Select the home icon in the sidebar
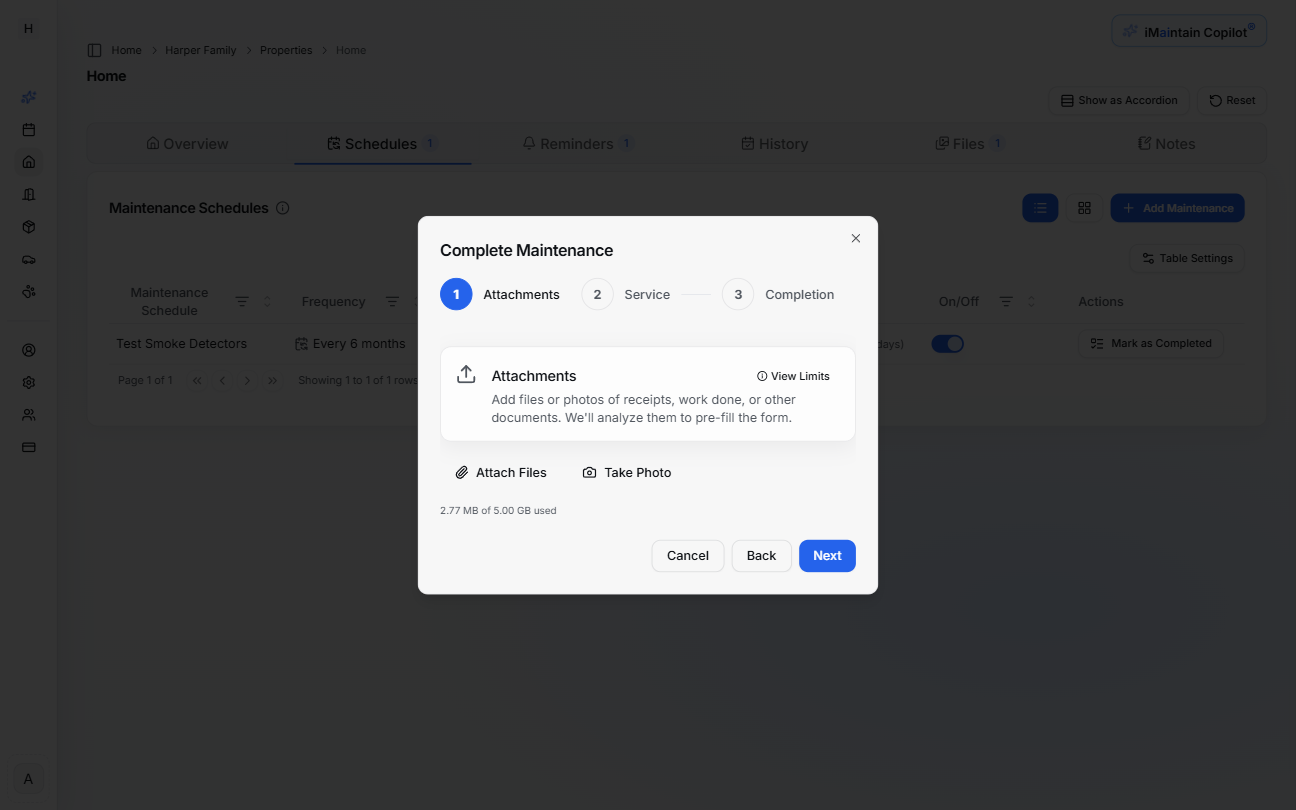This screenshot has width=1296, height=810. point(27,161)
